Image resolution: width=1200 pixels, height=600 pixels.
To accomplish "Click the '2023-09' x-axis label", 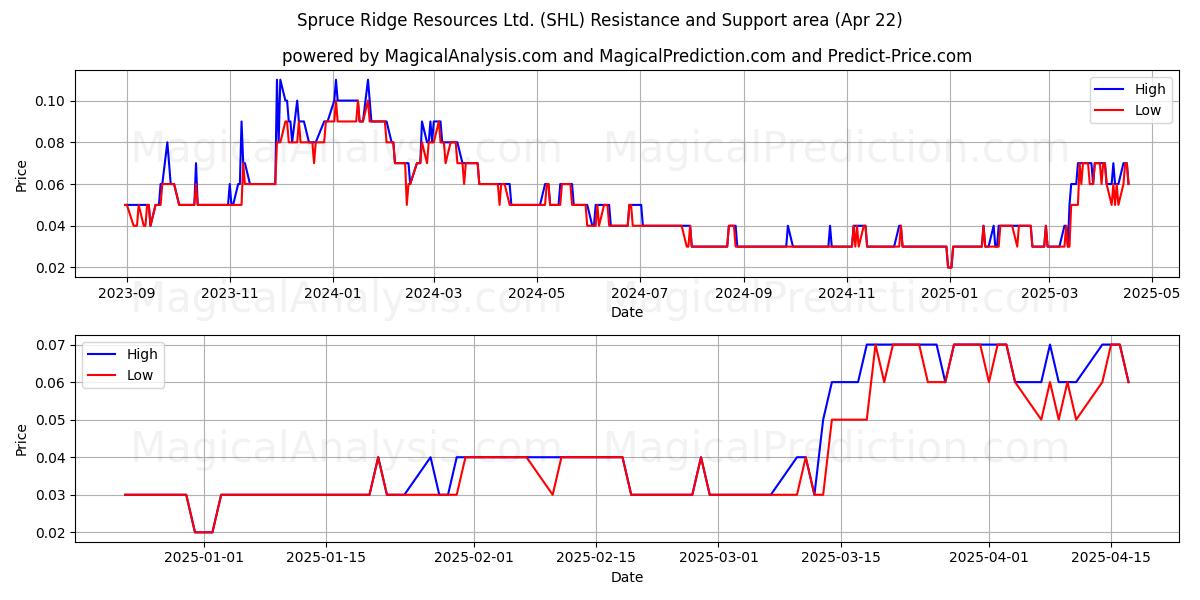I will tap(126, 294).
